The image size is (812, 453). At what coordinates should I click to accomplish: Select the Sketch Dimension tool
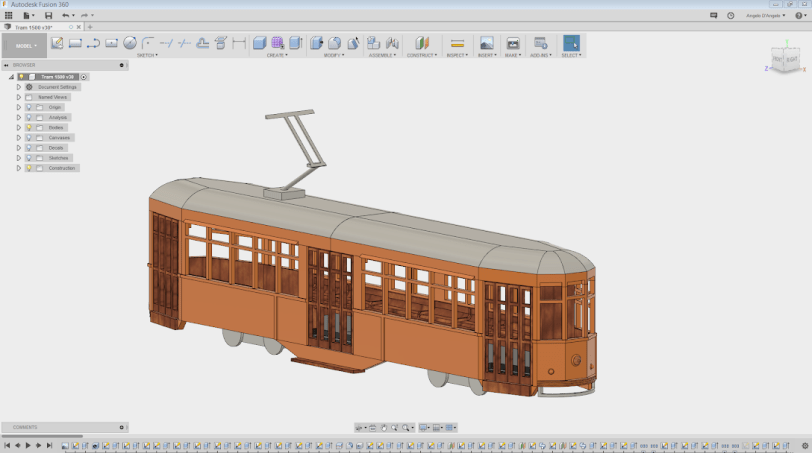[x=239, y=43]
